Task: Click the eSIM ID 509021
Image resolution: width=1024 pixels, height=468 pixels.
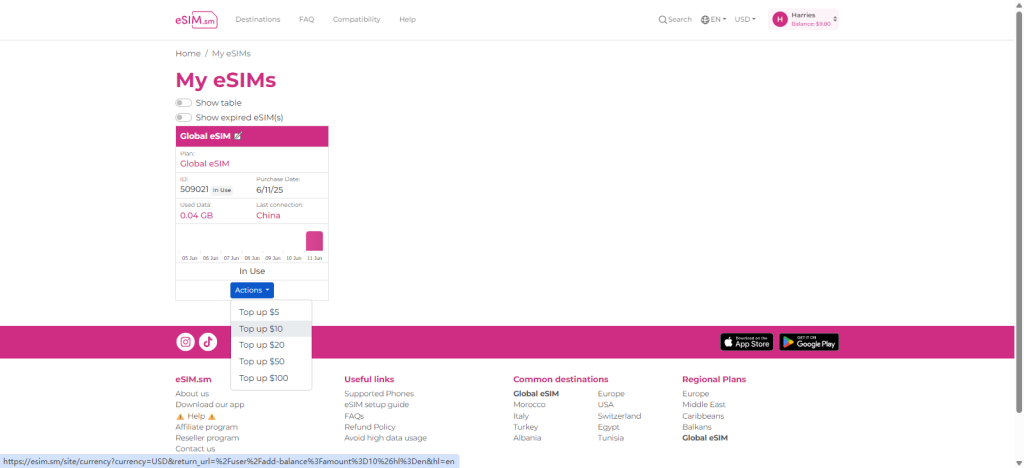Action: [195, 189]
